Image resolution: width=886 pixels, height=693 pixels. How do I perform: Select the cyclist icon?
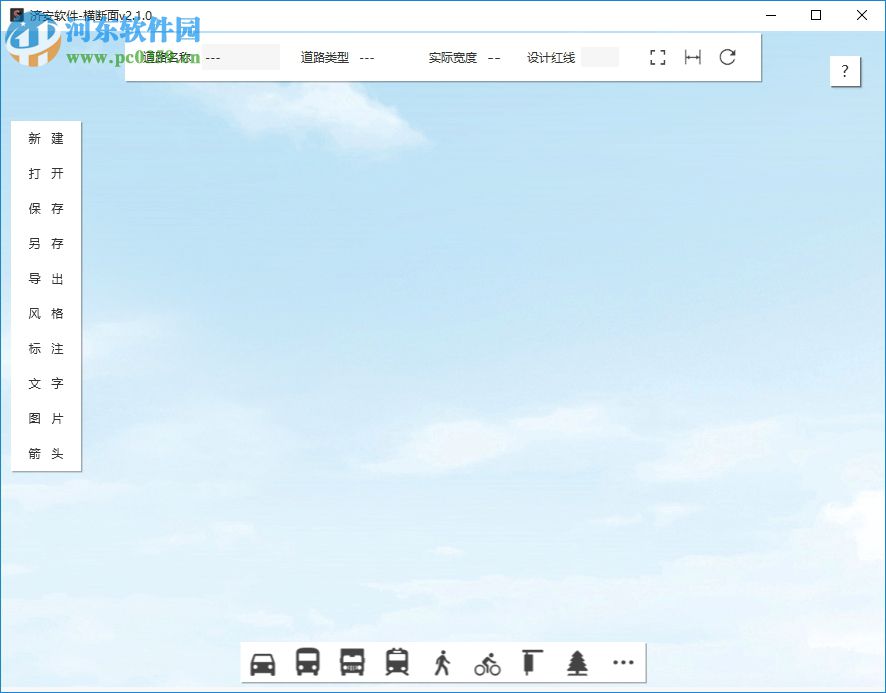(x=487, y=662)
